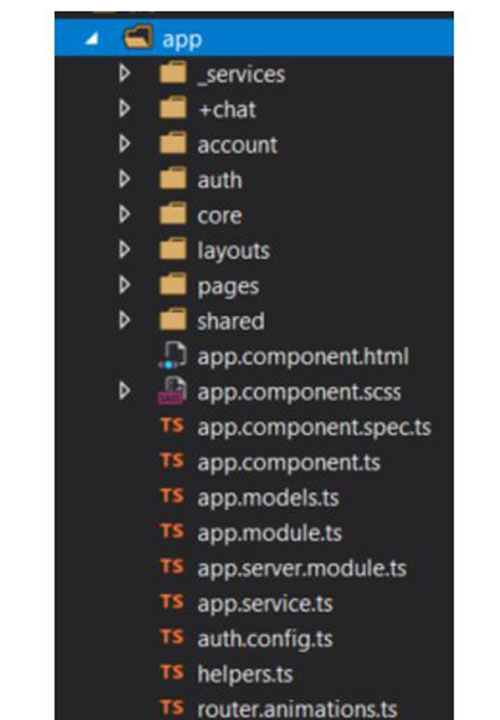Click the TS icon beside helpers.ts
This screenshot has width=500, height=720.
pyautogui.click(x=172, y=672)
